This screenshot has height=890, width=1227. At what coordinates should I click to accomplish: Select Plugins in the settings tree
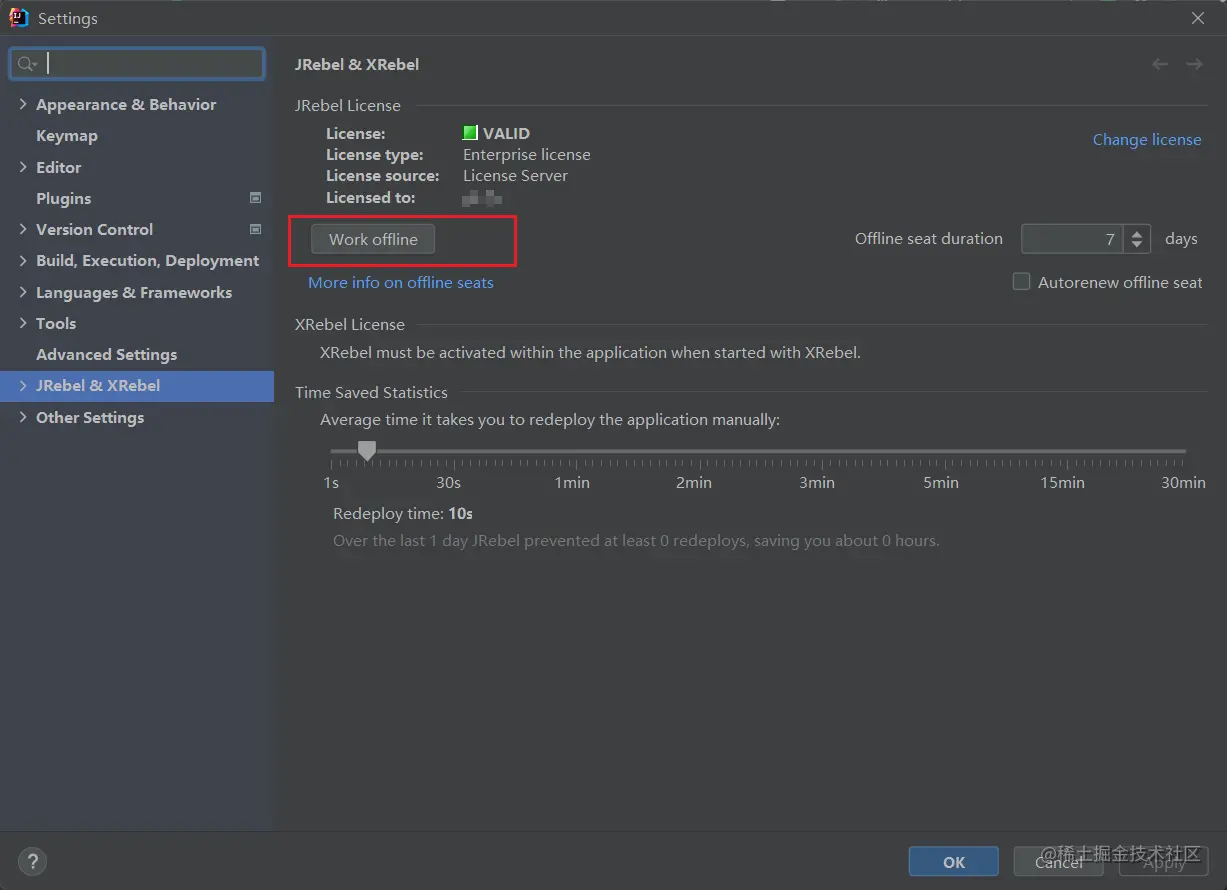click(x=63, y=198)
